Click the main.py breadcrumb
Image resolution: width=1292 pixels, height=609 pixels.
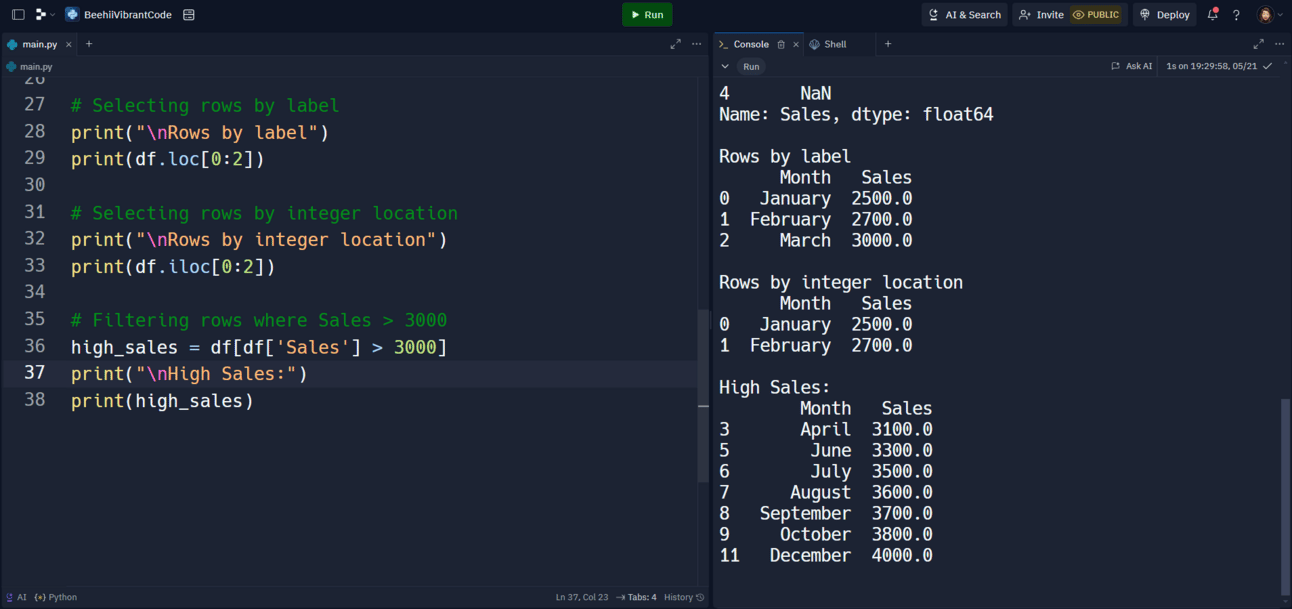pos(30,67)
